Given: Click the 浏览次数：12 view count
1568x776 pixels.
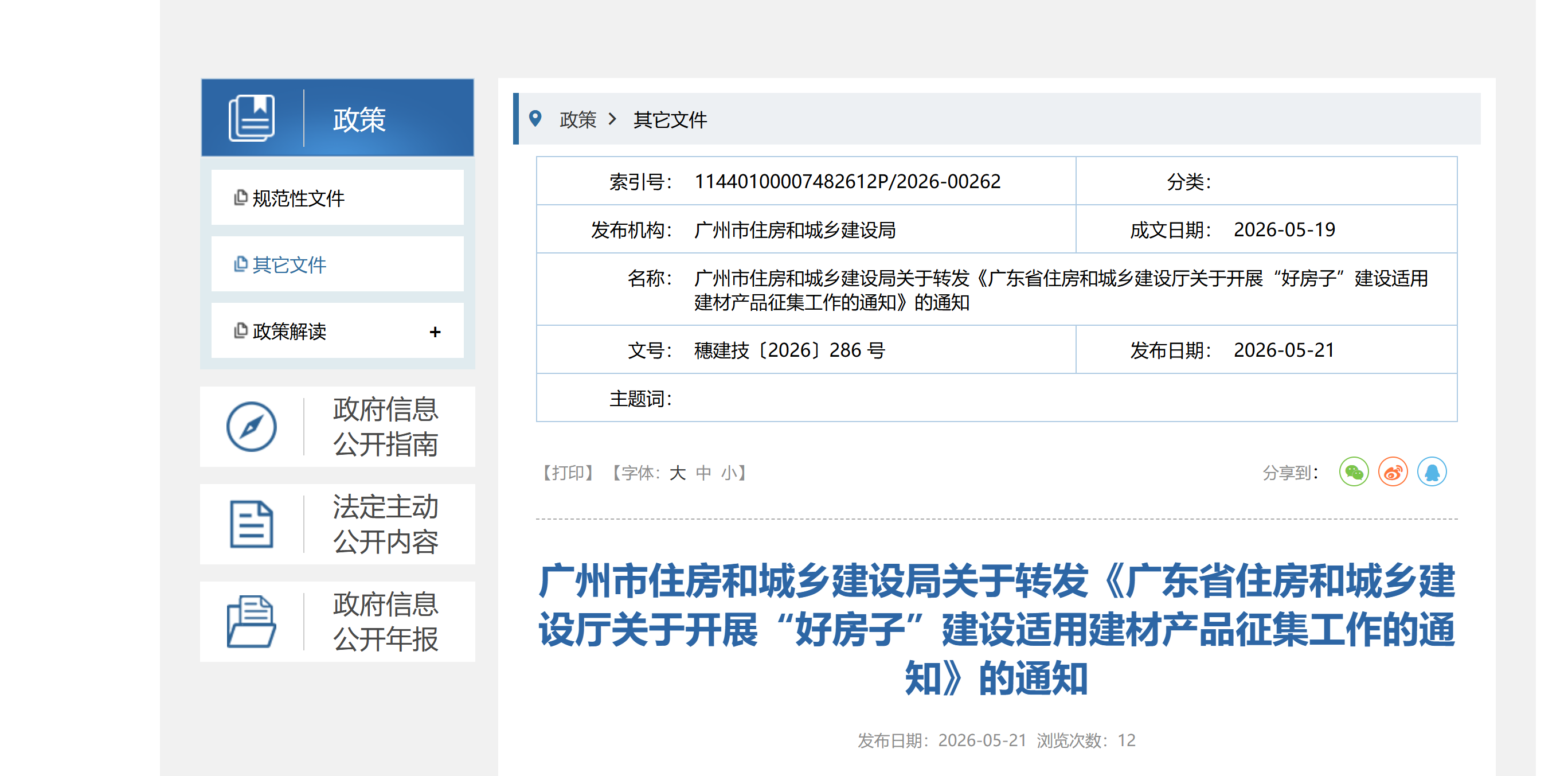Looking at the screenshot, I should tap(1086, 740).
